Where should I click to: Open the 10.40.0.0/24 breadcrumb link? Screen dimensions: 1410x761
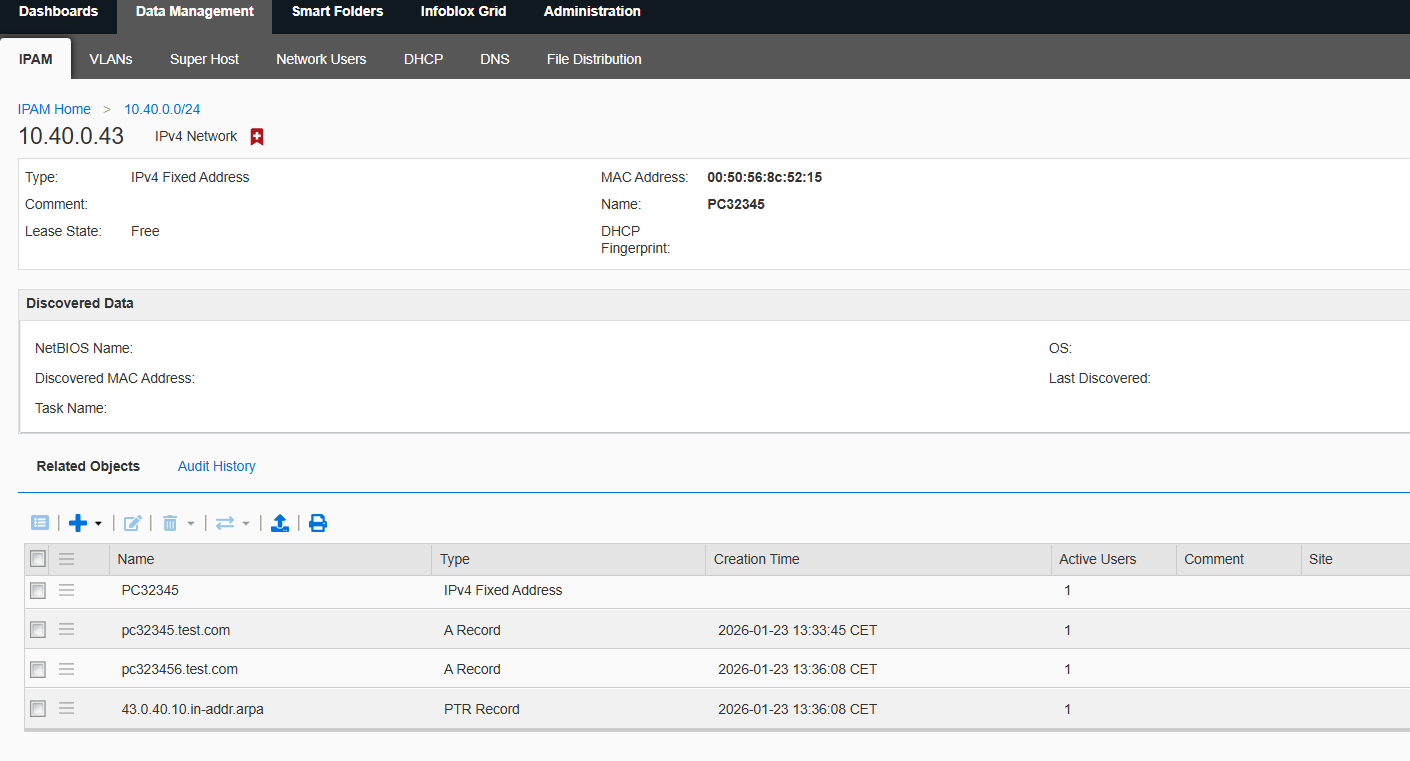click(x=162, y=109)
